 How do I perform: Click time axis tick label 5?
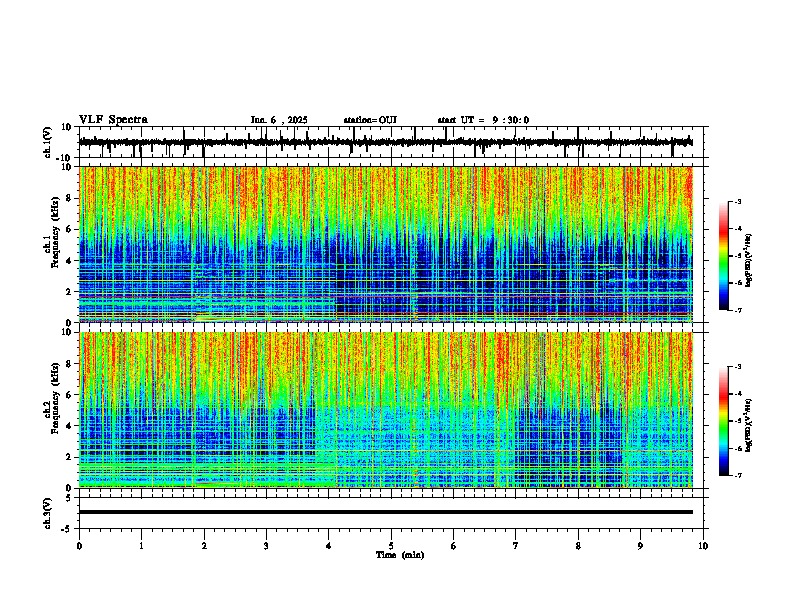(x=391, y=546)
